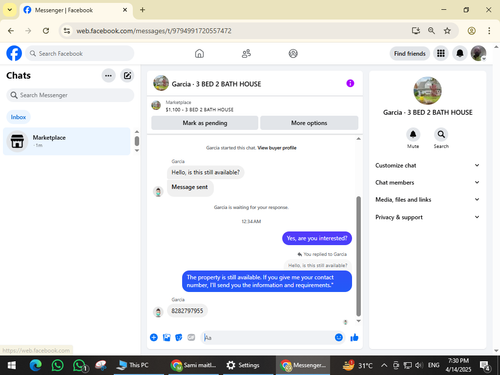This screenshot has width=500, height=375.
Task: Click 'Hello, is this still available?' message bubble
Action: pyautogui.click(x=205, y=172)
